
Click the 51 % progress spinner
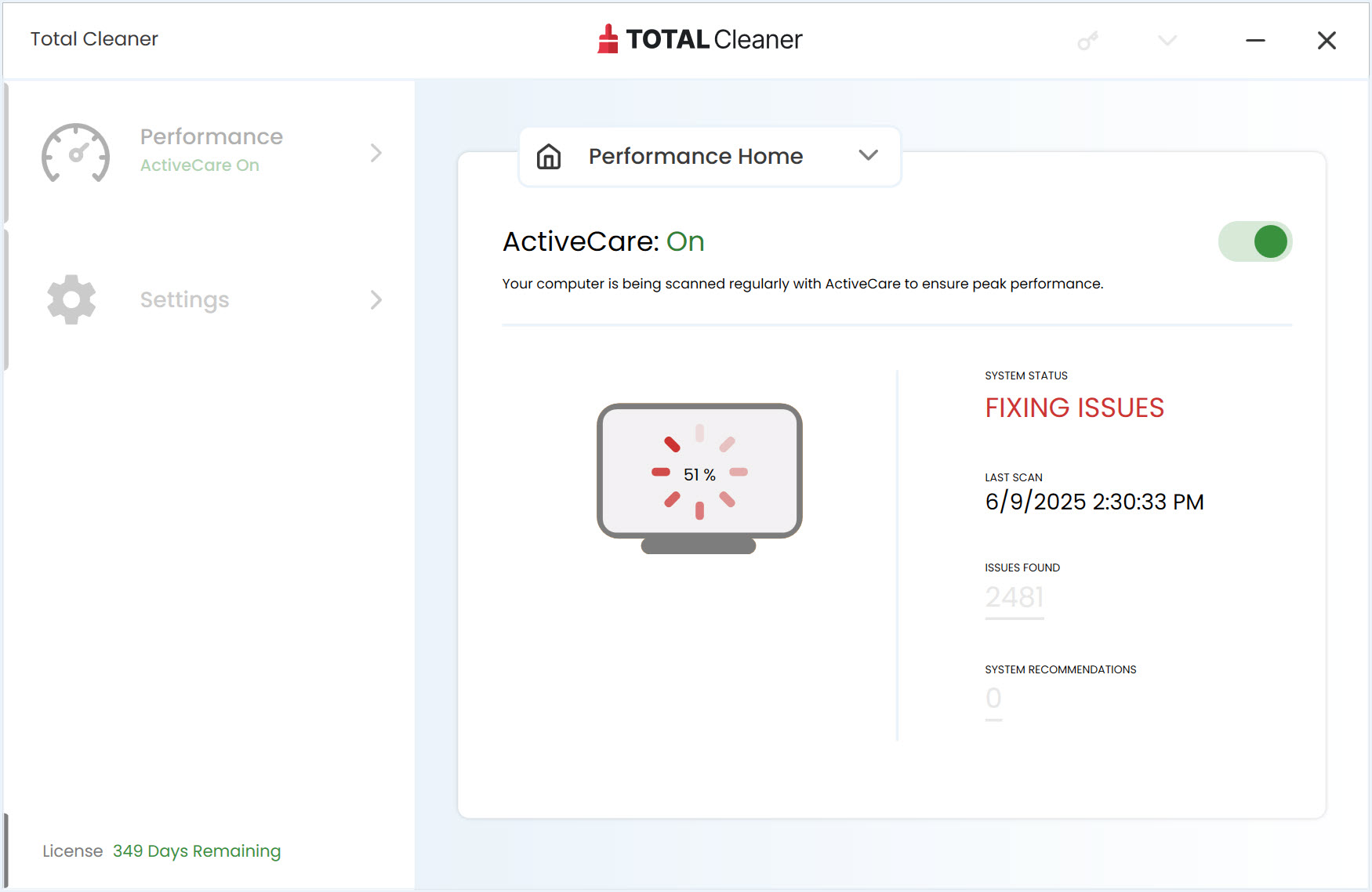tap(699, 473)
